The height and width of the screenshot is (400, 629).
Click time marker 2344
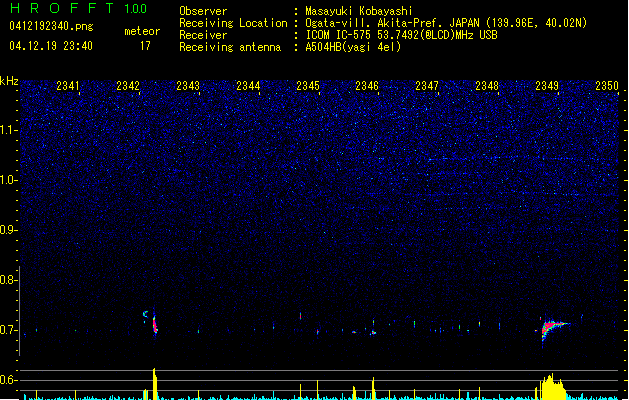(248, 86)
